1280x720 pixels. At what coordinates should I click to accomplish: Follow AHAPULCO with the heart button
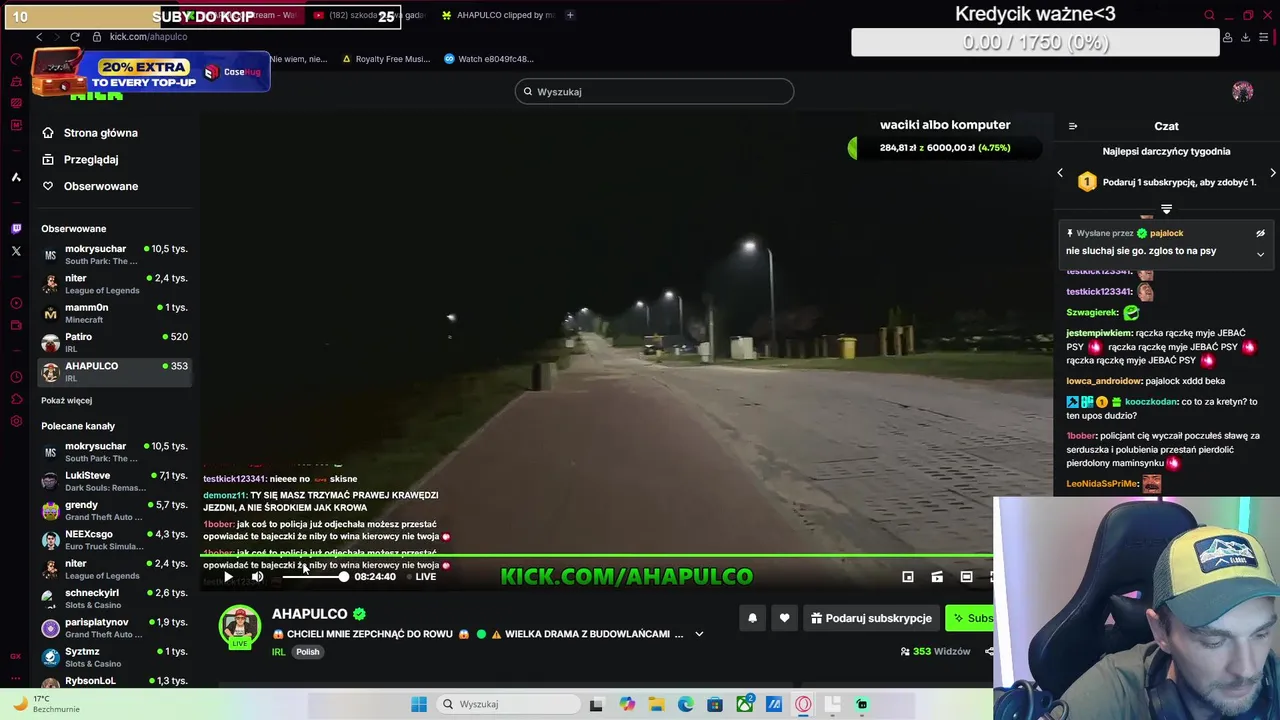coord(784,618)
